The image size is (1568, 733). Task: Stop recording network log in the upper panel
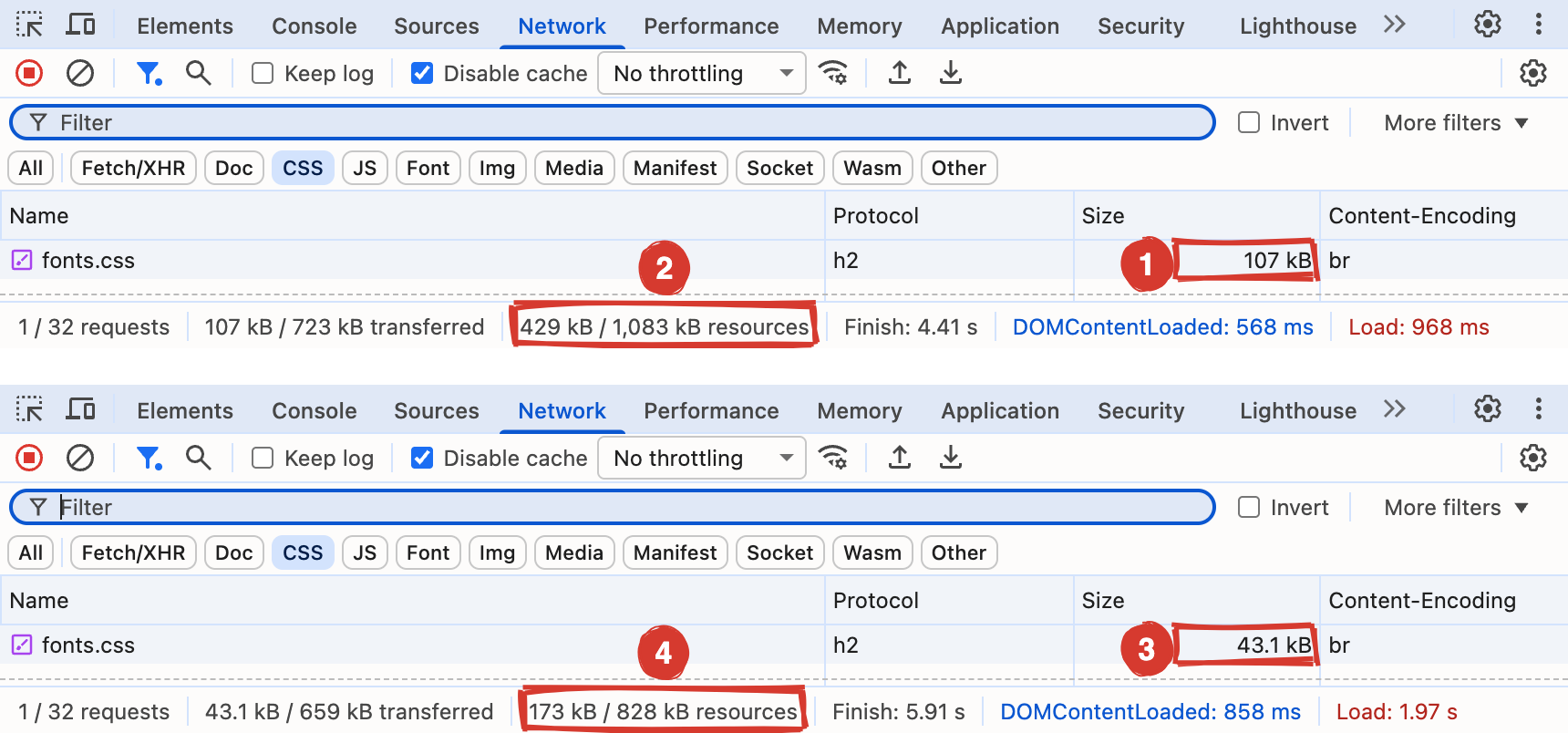coord(29,73)
